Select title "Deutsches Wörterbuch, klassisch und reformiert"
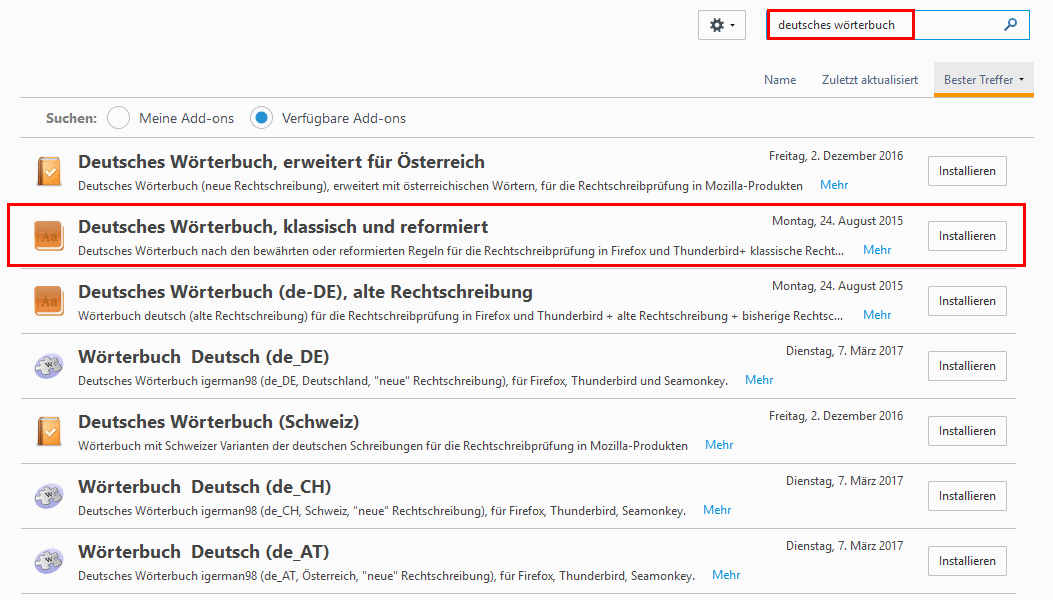The width and height of the screenshot is (1053, 600). pyautogui.click(x=283, y=227)
